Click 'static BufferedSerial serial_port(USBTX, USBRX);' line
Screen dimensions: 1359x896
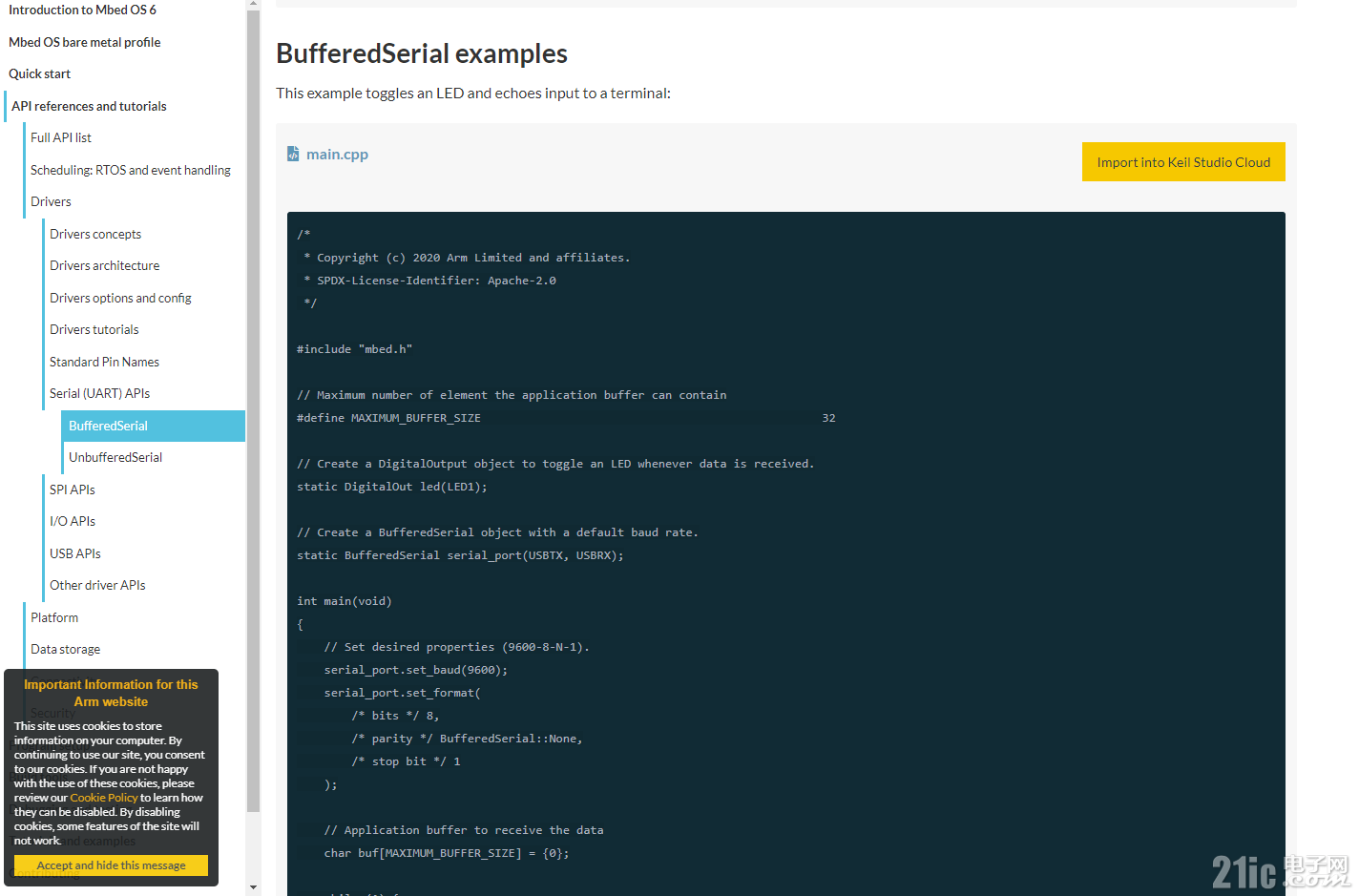pyautogui.click(x=460, y=555)
